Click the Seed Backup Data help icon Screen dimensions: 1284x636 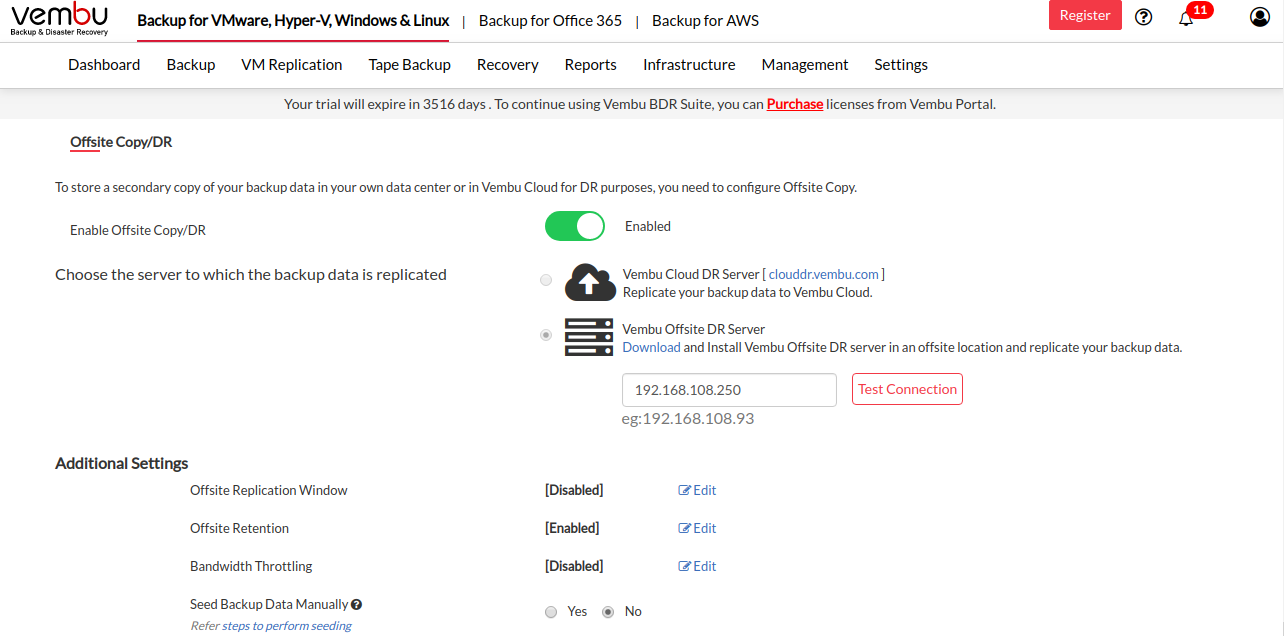pos(356,604)
